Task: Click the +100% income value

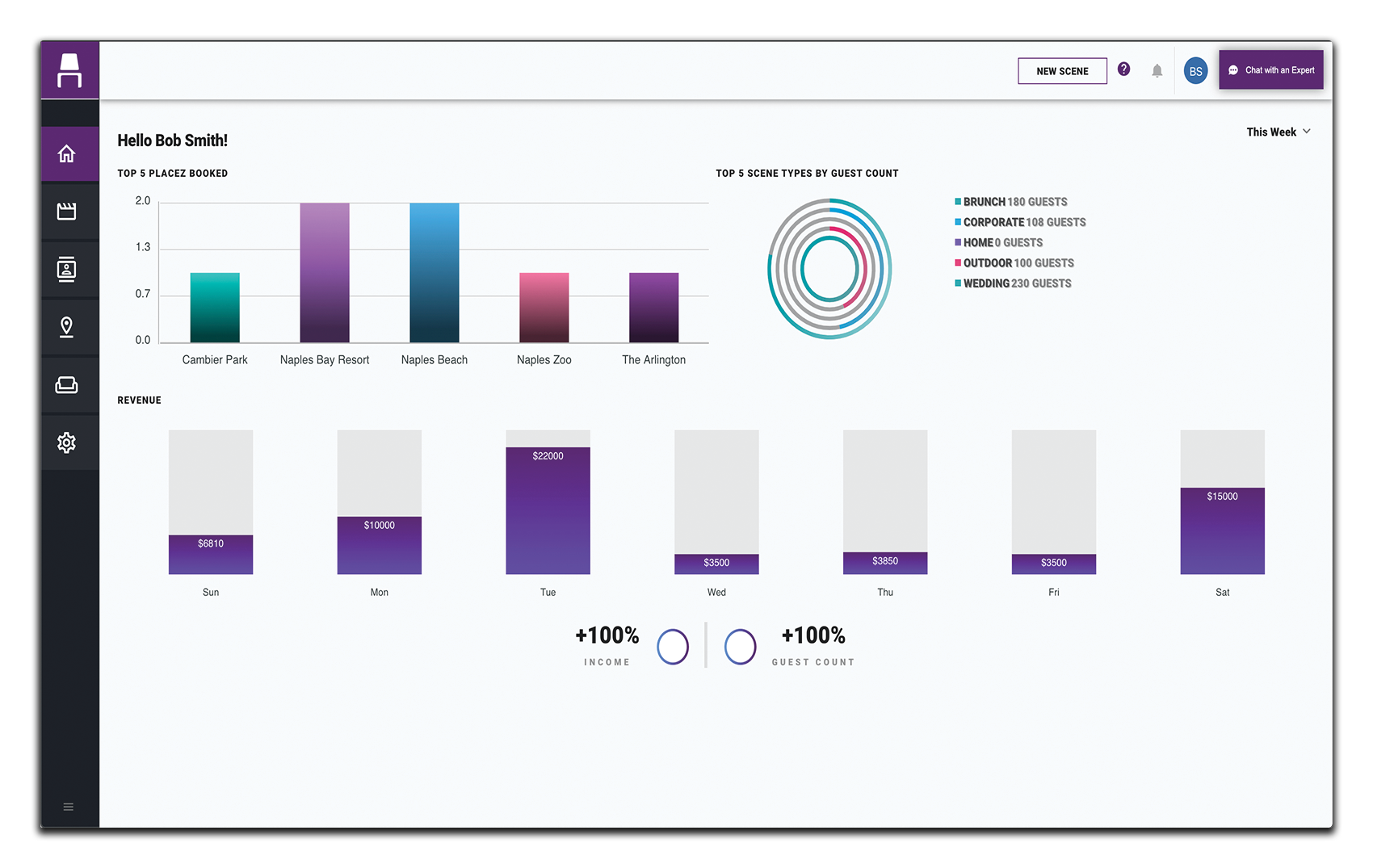Action: pyautogui.click(x=607, y=635)
